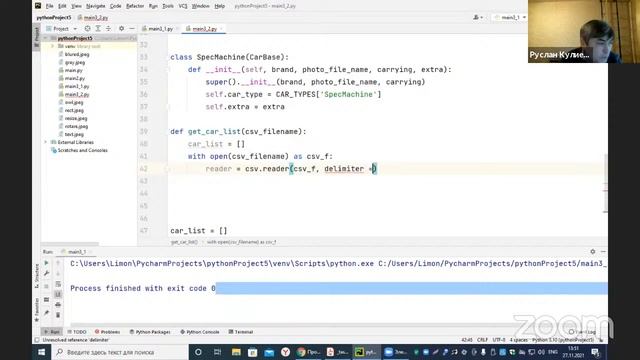Click the user account icon in toolbar

click(477, 18)
